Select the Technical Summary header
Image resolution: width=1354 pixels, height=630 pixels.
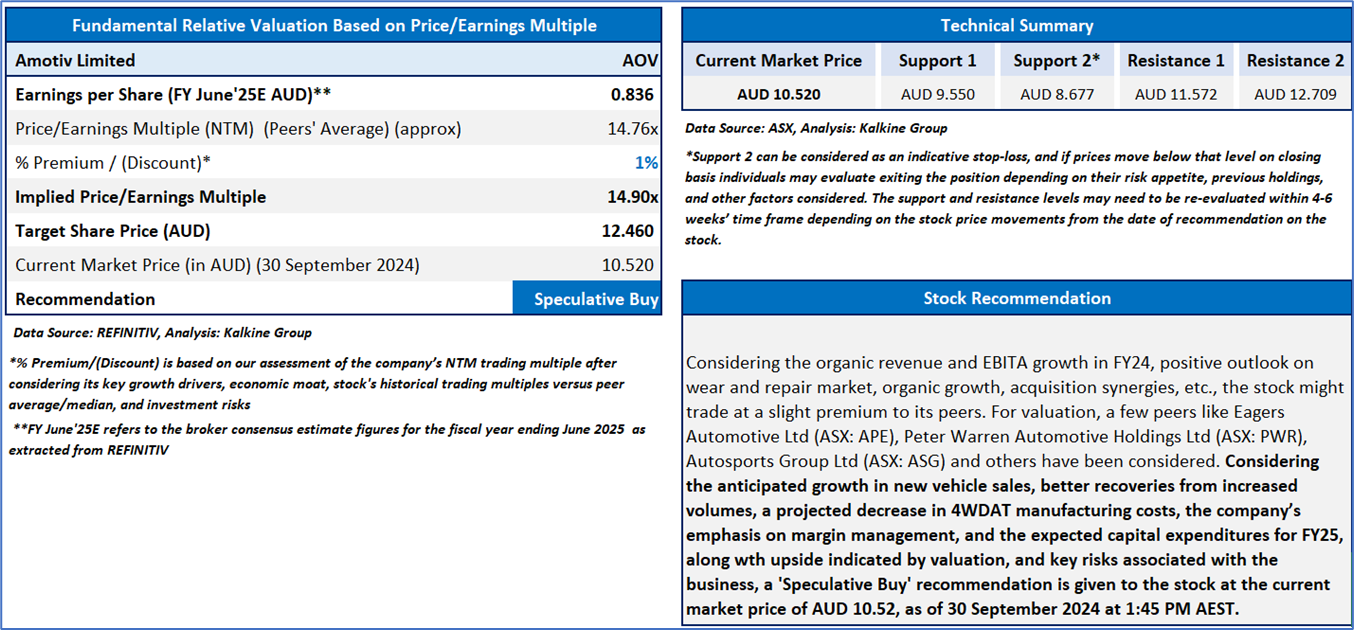click(x=1017, y=26)
